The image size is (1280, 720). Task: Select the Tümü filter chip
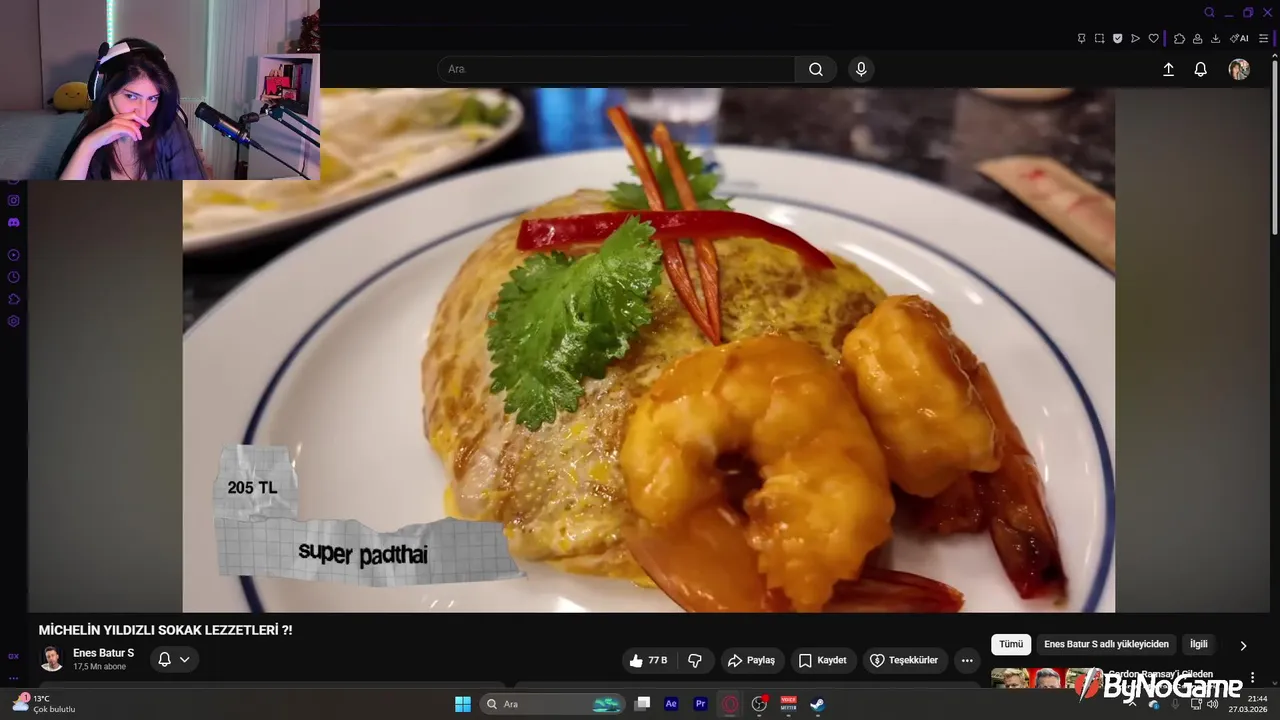(1011, 644)
